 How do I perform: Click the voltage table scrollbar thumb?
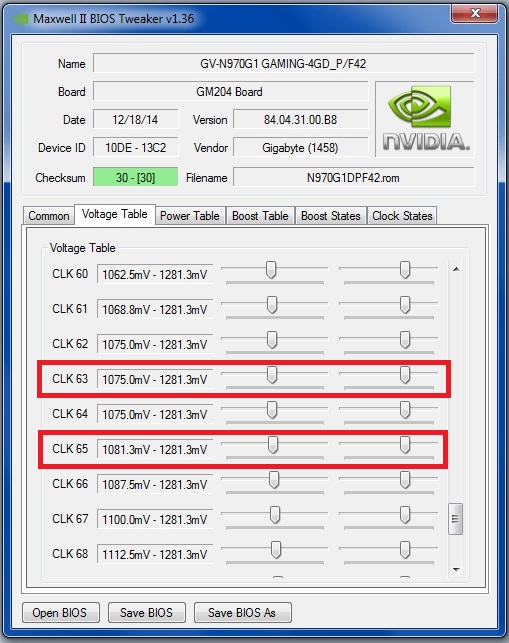coord(456,519)
